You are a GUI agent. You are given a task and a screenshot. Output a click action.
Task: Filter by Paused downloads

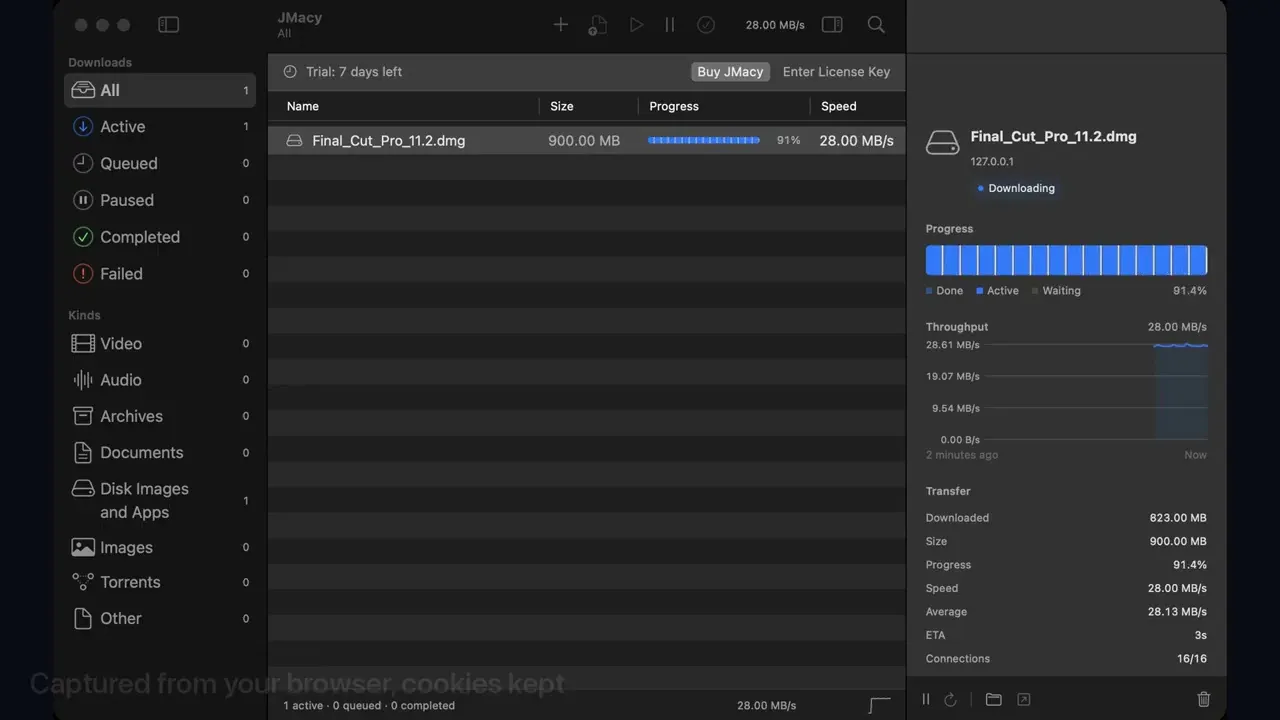[160, 200]
